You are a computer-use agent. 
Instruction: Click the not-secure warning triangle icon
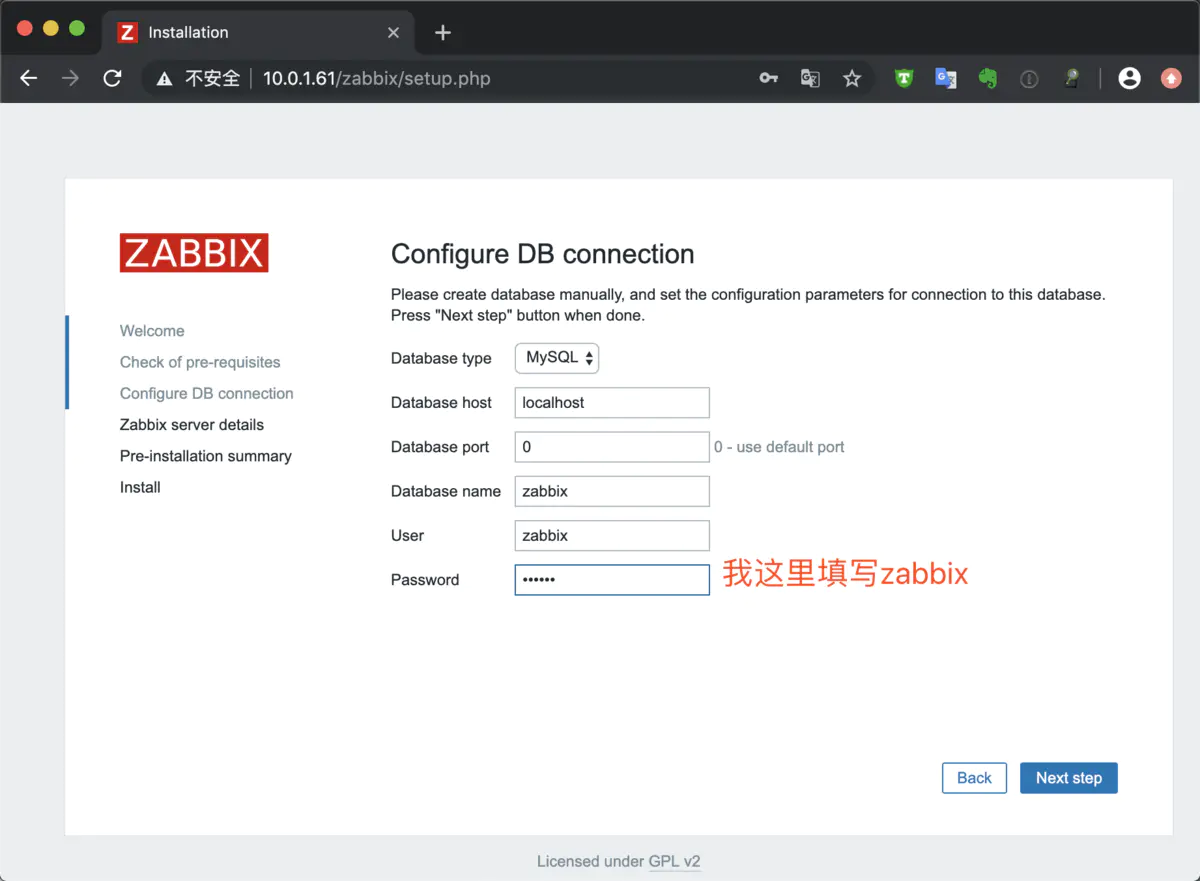coord(165,78)
